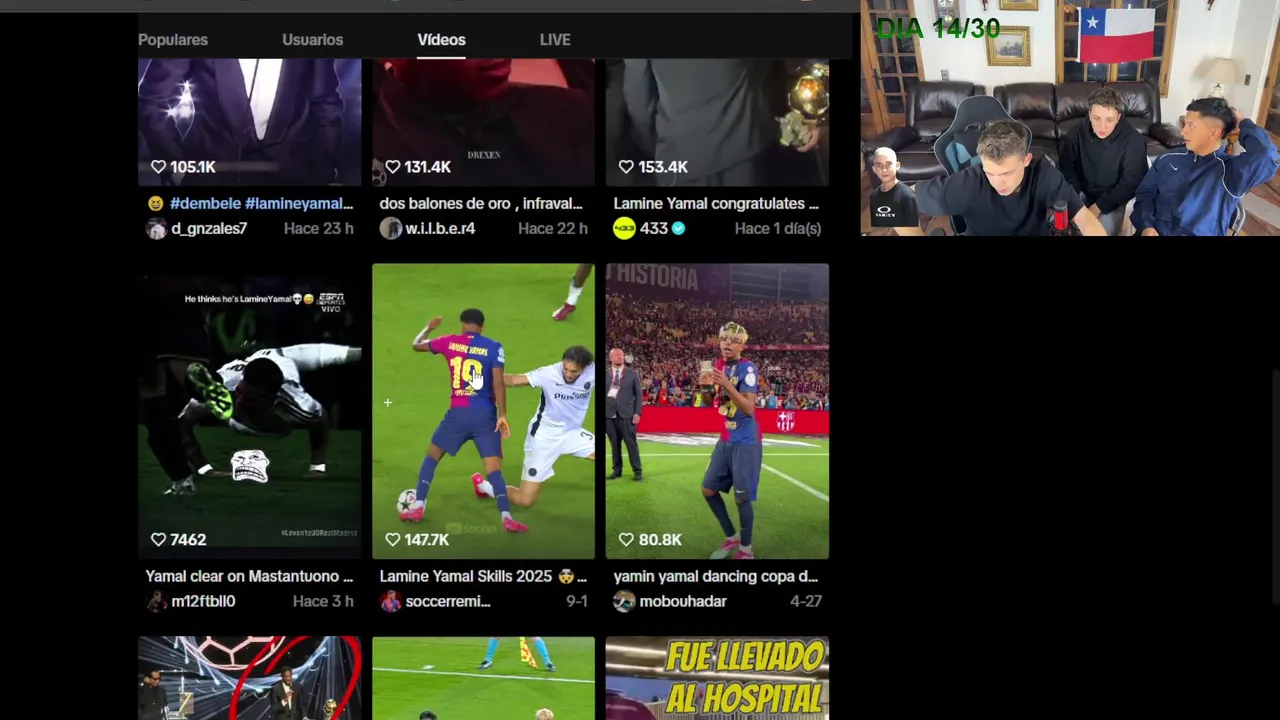Click 'Hace 3 h' timestamp
The image size is (1280, 720).
pos(323,601)
